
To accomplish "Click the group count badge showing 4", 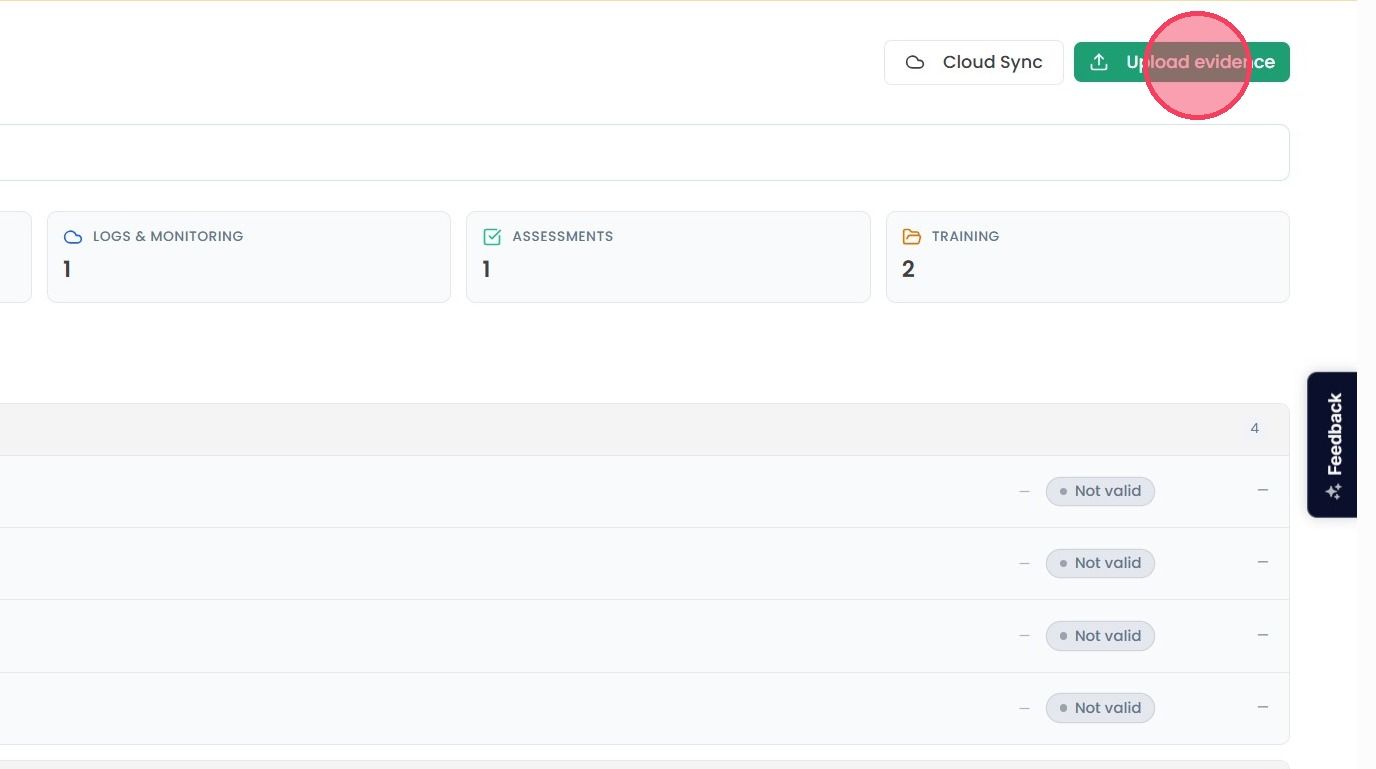I will pos(1254,428).
